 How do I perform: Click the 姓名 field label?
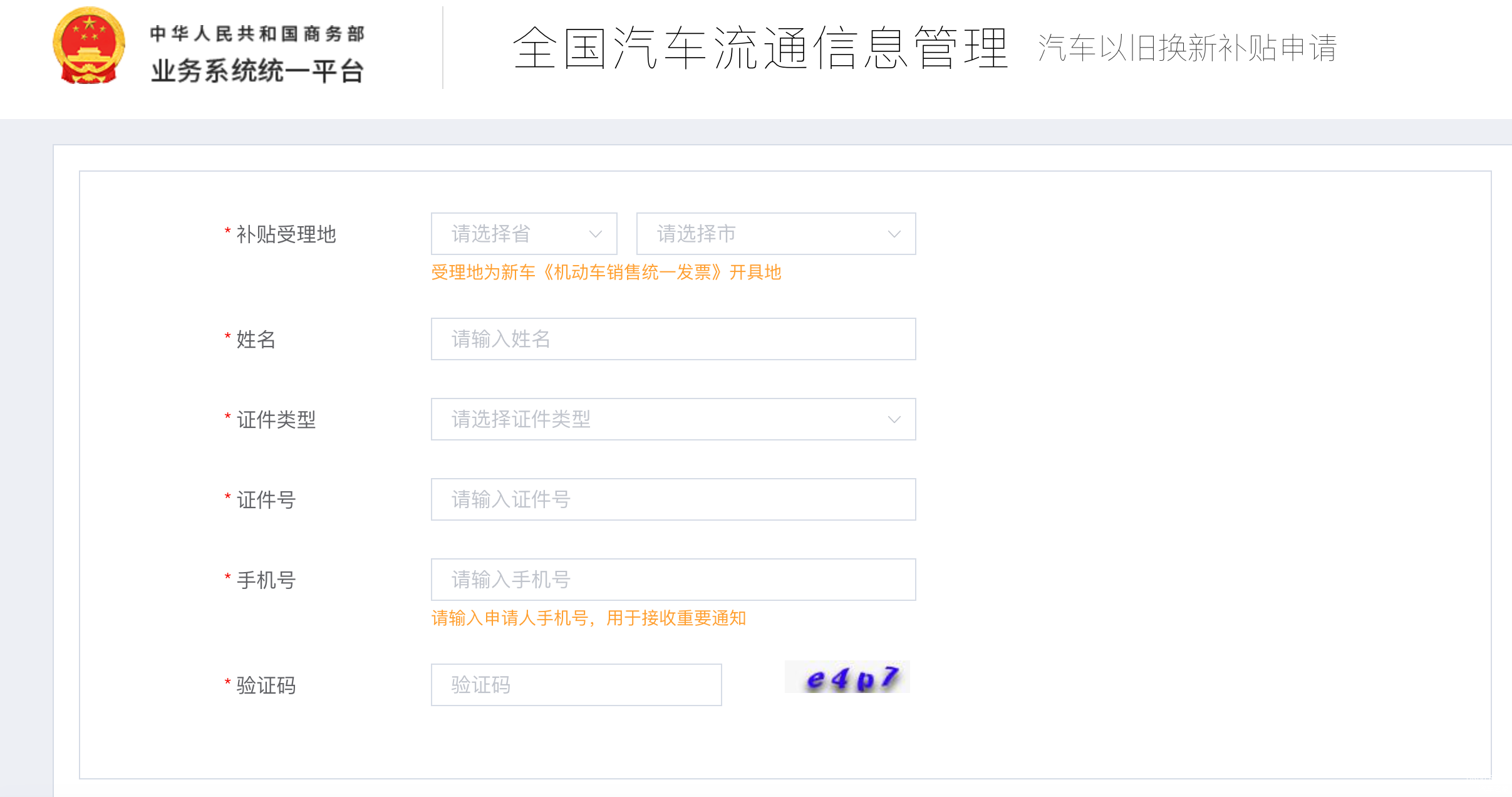(x=256, y=340)
